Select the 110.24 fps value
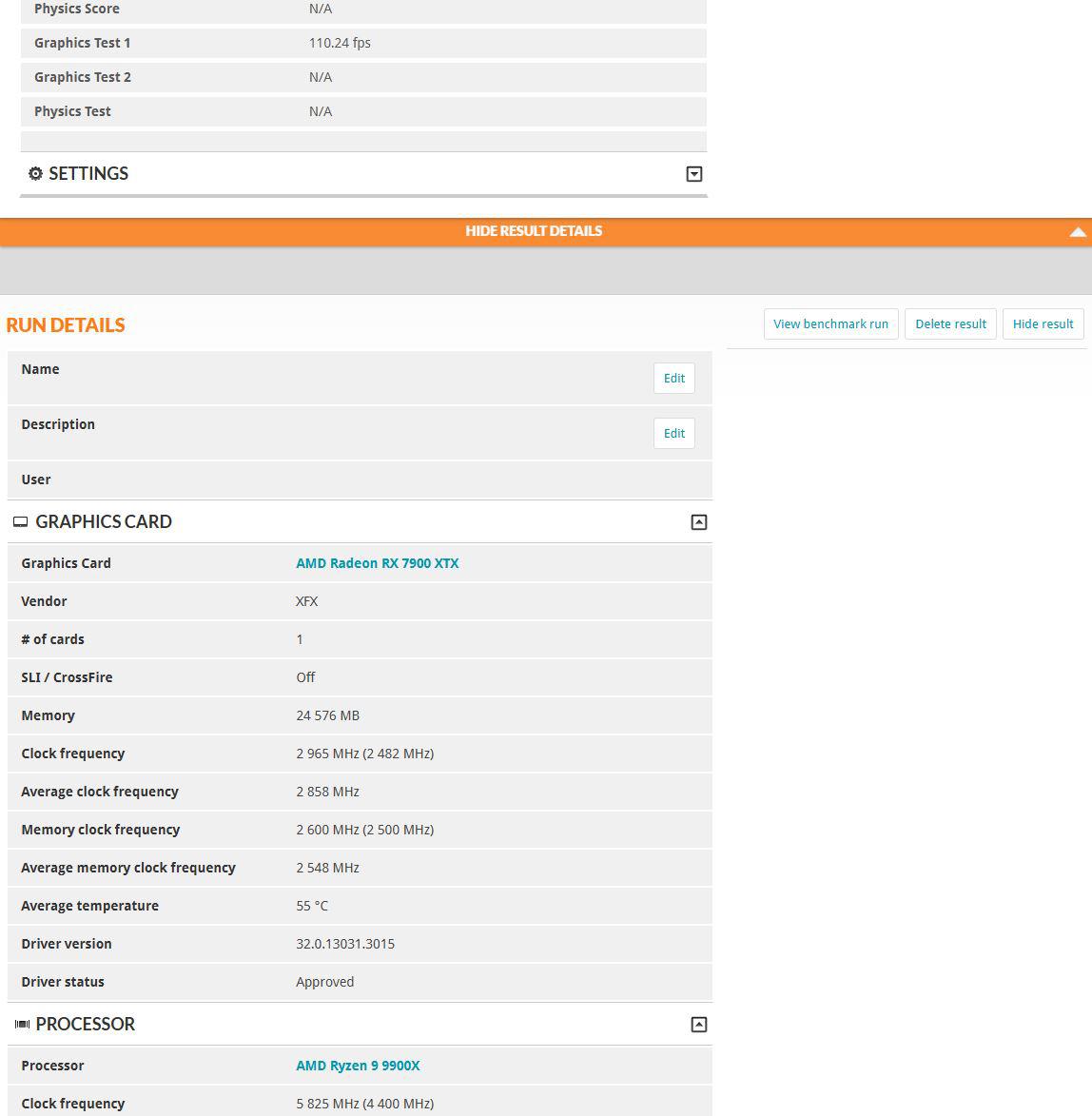The width and height of the screenshot is (1092, 1116). [340, 43]
